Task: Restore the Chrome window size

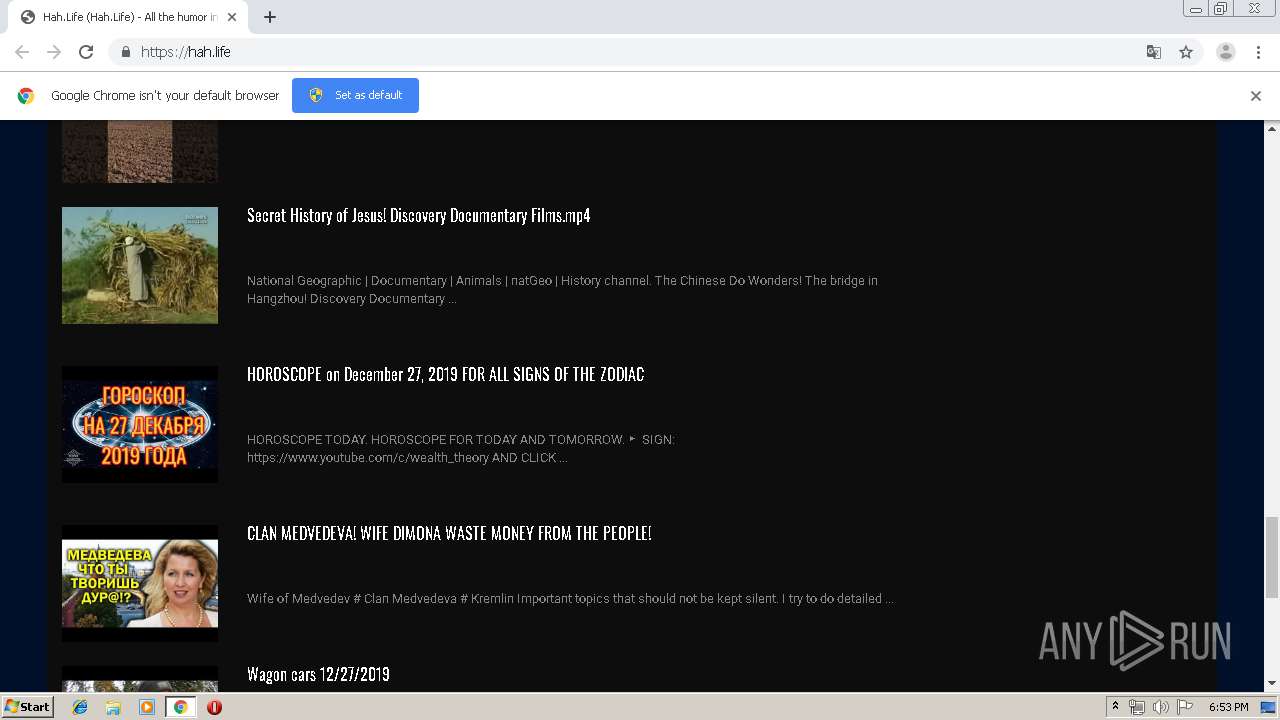Action: (x=1221, y=9)
